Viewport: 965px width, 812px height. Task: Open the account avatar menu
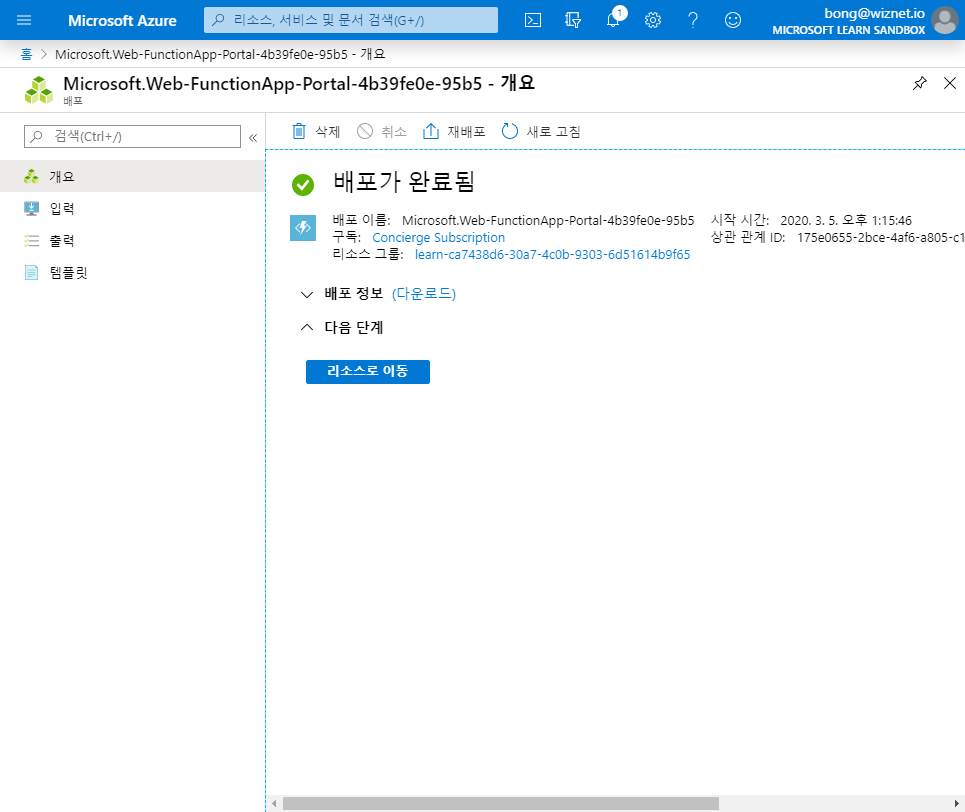[945, 20]
